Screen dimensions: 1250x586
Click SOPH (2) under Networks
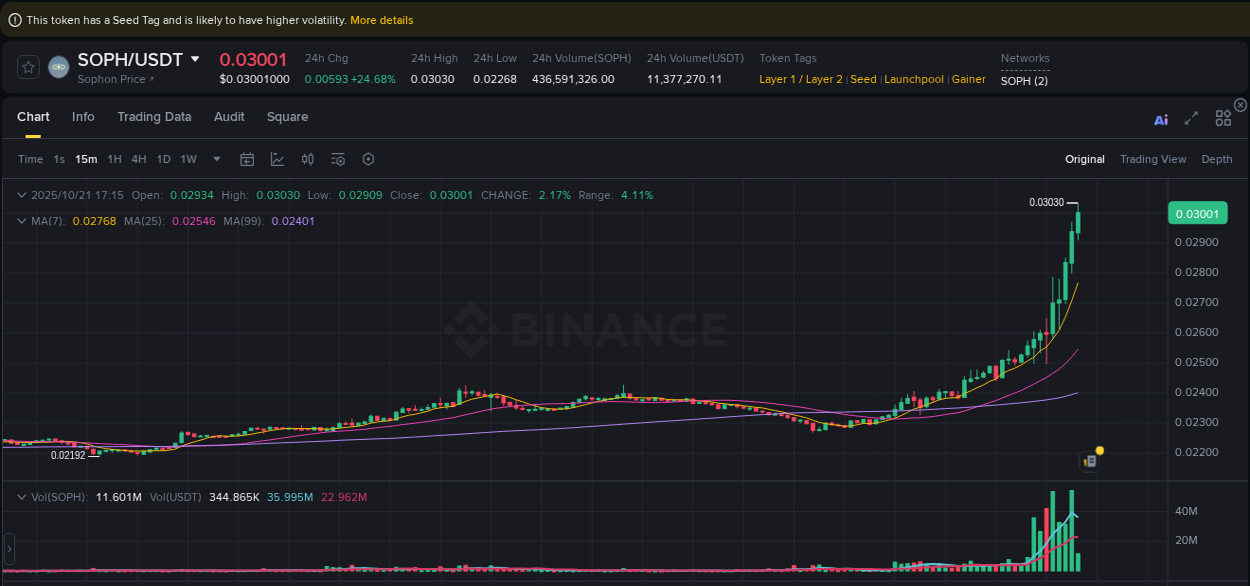[x=1023, y=80]
